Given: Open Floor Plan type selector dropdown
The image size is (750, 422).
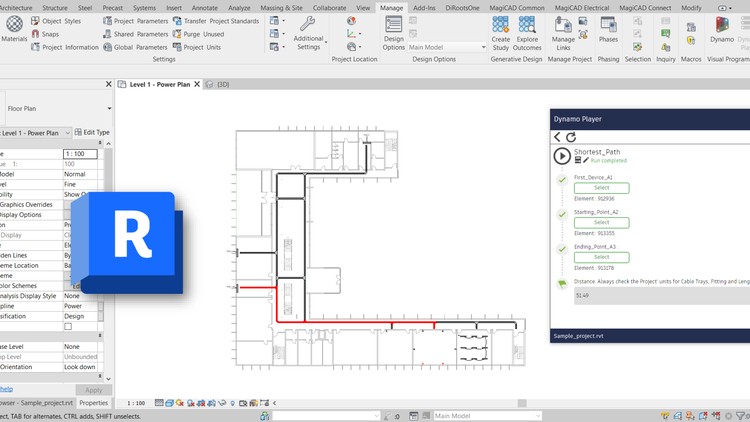Looking at the screenshot, I should pyautogui.click(x=109, y=109).
